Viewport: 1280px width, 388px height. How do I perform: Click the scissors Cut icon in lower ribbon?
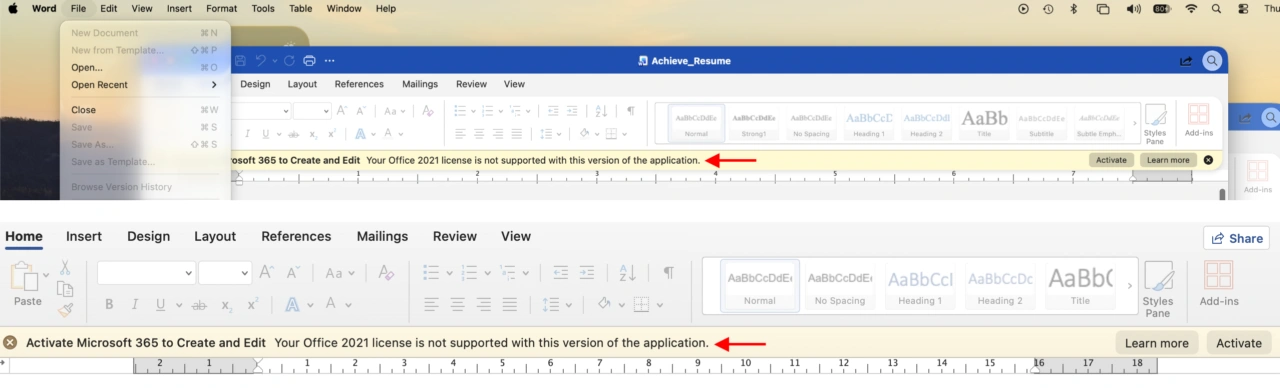coord(65,268)
